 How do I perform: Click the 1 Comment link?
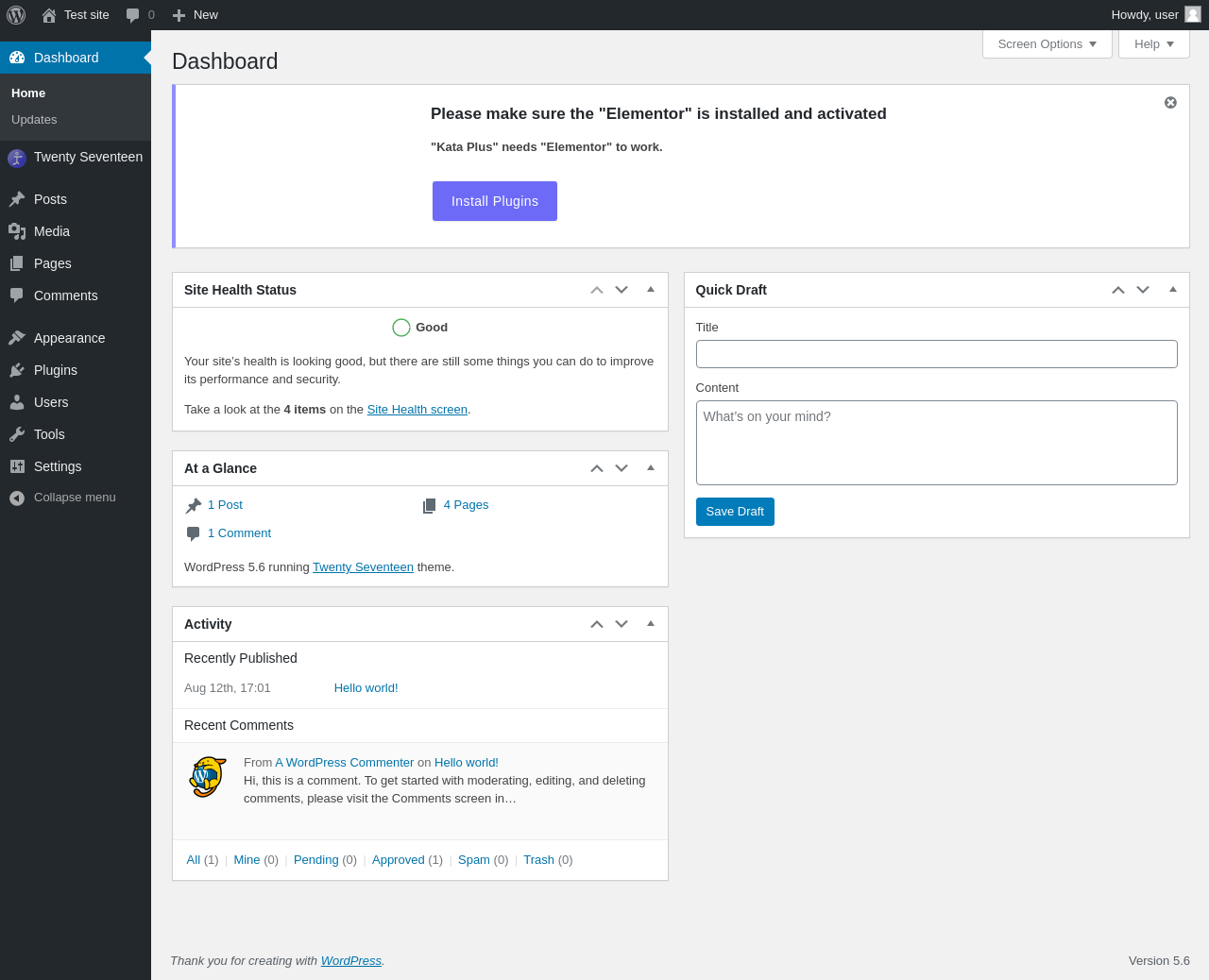[x=239, y=533]
